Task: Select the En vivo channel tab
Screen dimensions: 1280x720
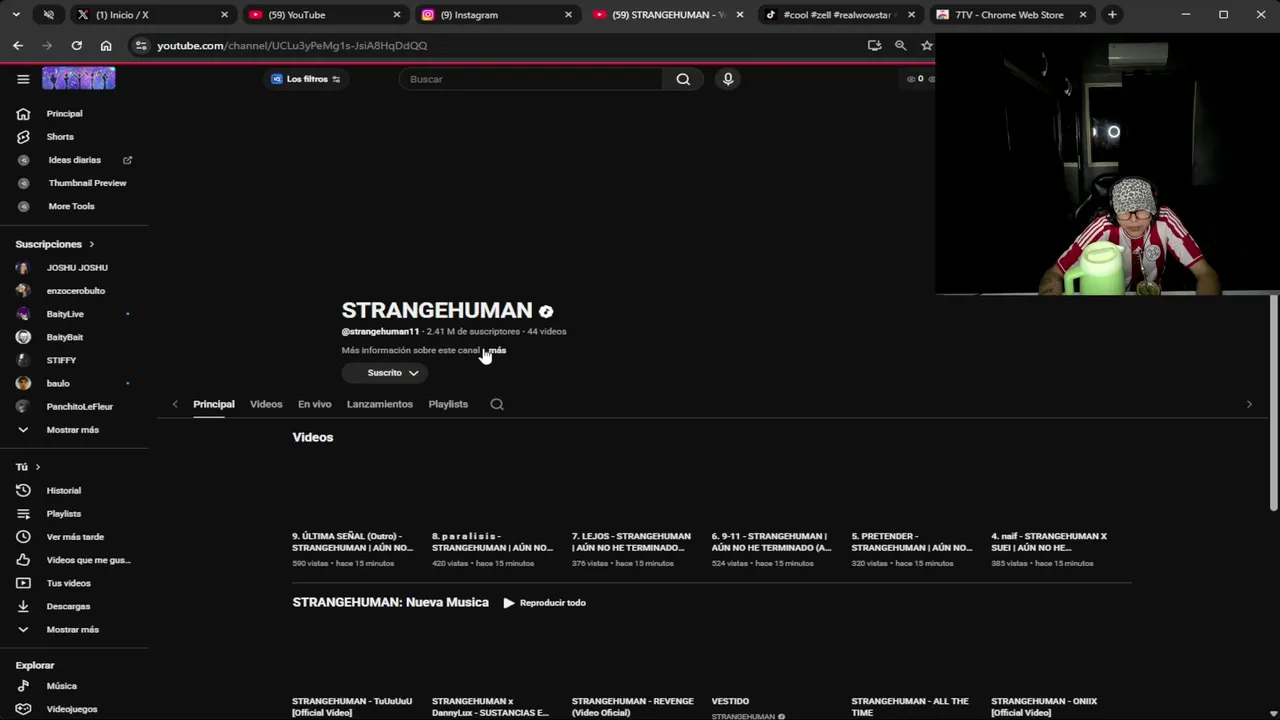Action: coord(314,404)
